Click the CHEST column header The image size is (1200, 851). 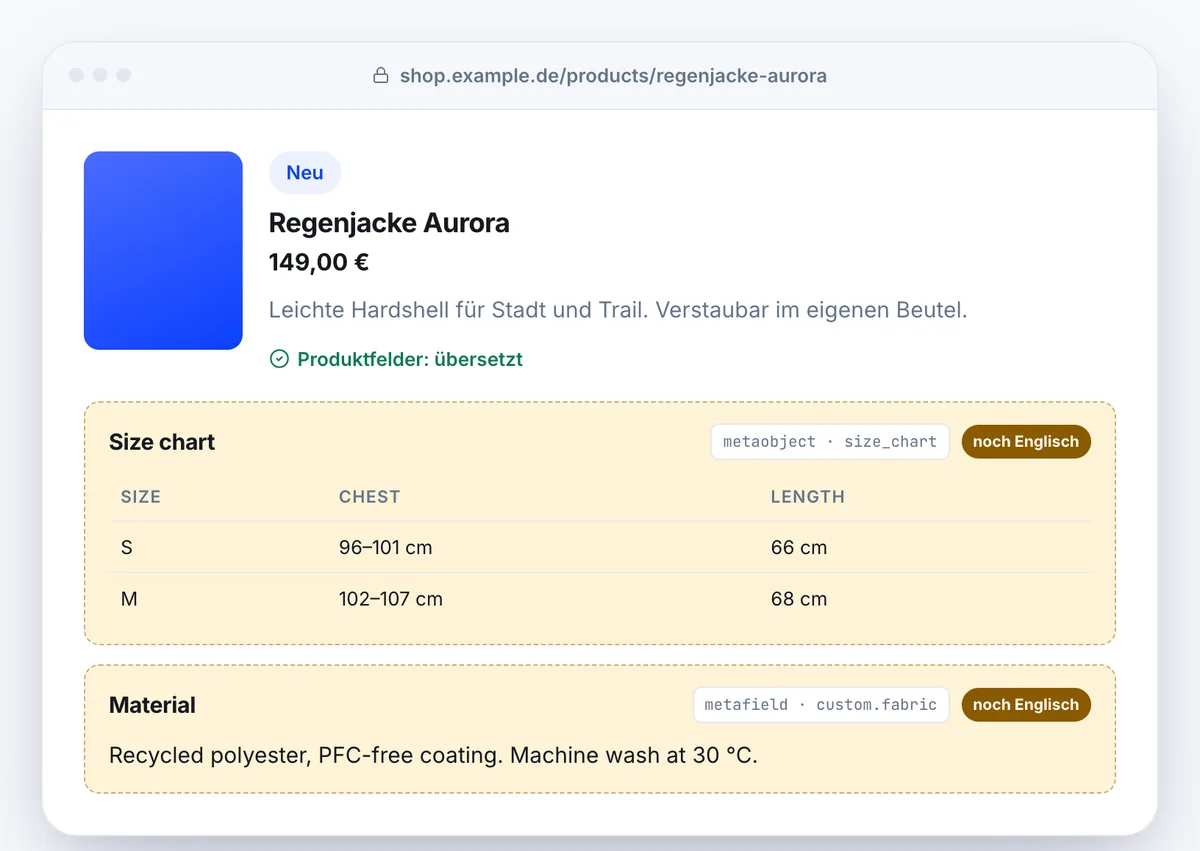click(x=369, y=497)
